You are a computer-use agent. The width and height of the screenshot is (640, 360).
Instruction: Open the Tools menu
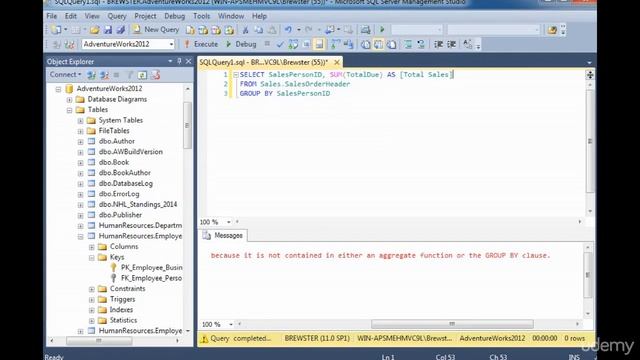click(x=201, y=16)
